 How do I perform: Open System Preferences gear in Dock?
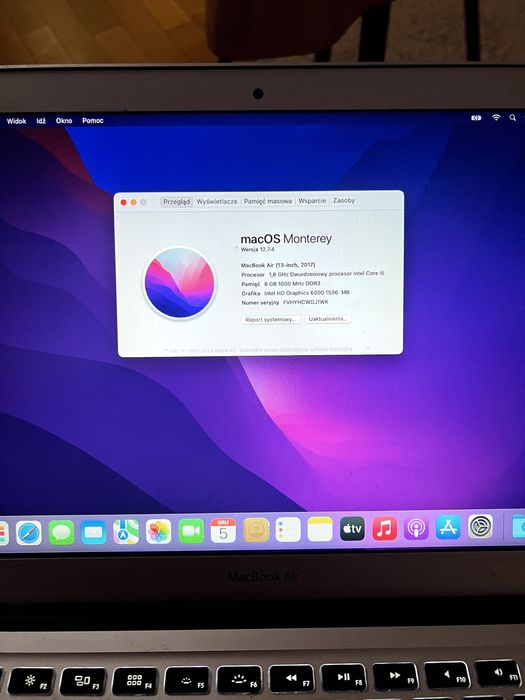click(480, 526)
